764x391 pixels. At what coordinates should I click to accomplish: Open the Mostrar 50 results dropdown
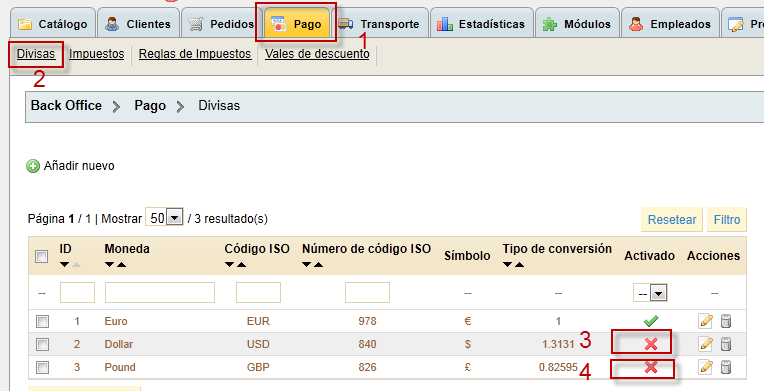[x=164, y=217]
